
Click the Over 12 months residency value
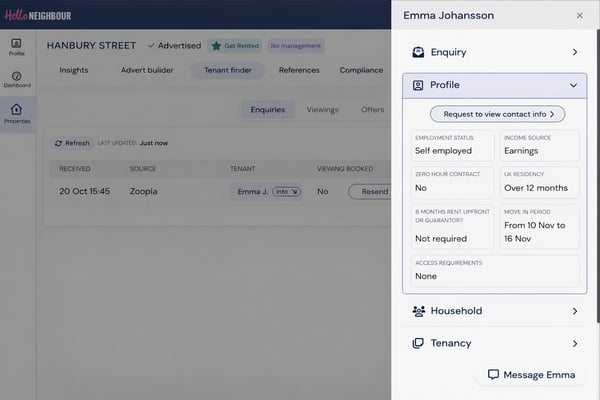536,188
